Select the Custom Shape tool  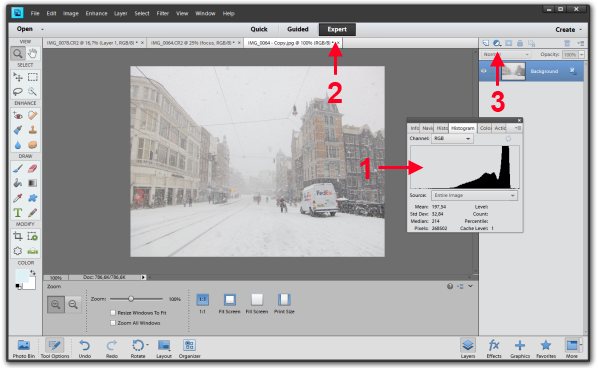(33, 198)
